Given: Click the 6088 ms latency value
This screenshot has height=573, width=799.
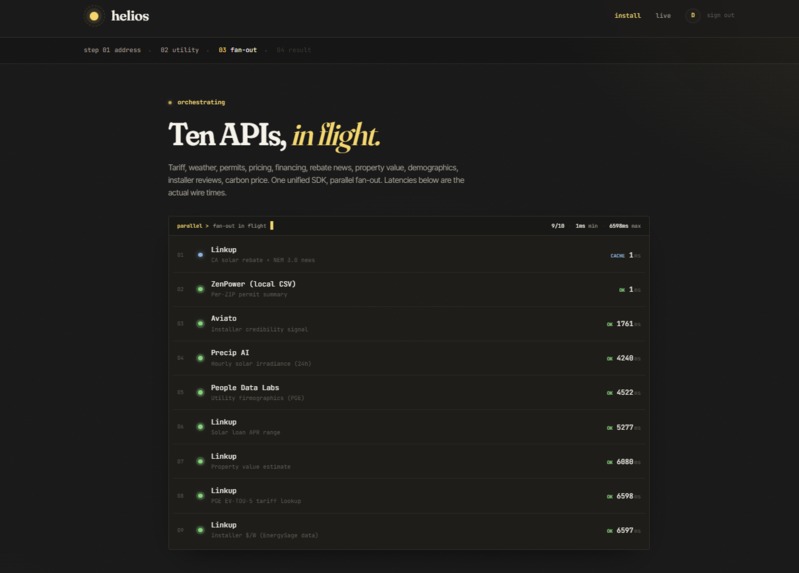Looking at the screenshot, I should pos(625,461).
